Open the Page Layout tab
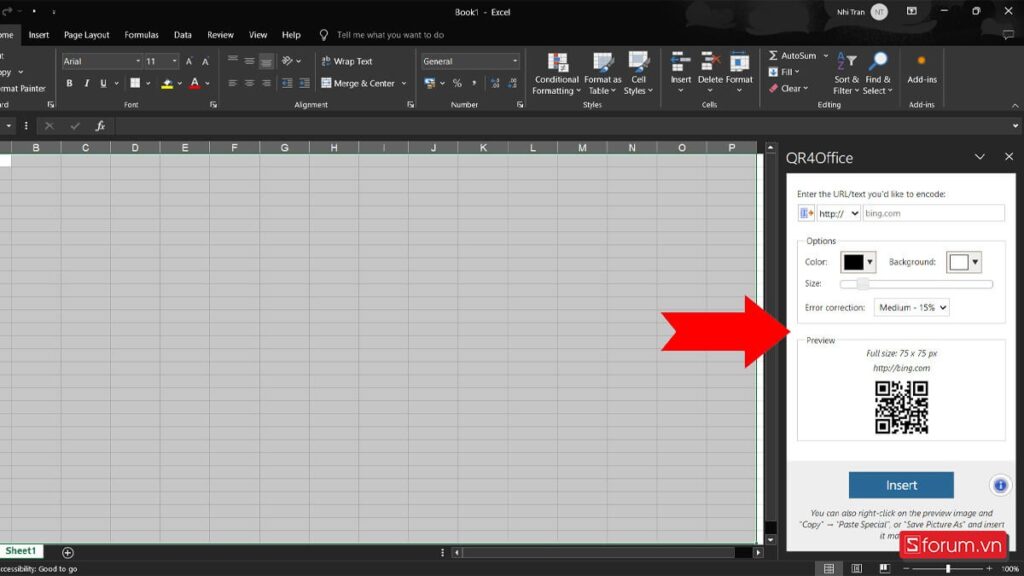Viewport: 1024px width, 576px height. [86, 35]
